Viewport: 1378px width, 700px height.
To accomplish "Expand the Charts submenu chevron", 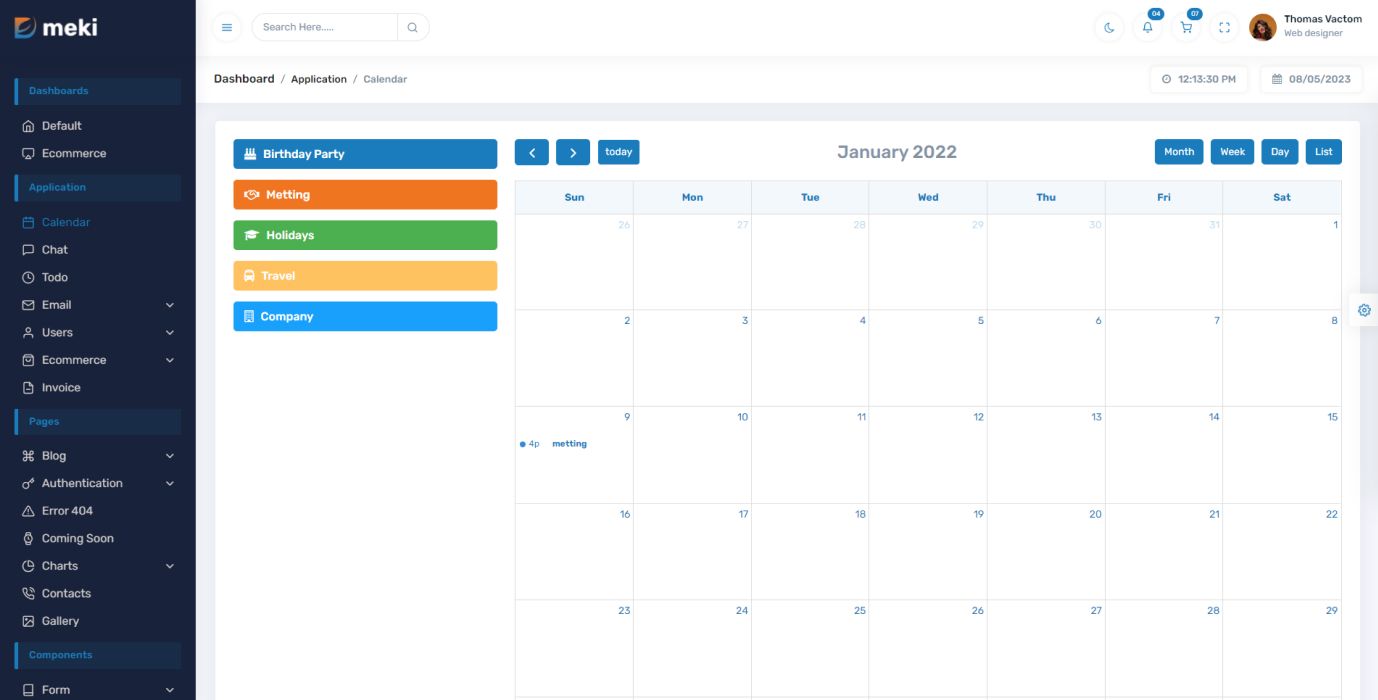I will pyautogui.click(x=169, y=566).
